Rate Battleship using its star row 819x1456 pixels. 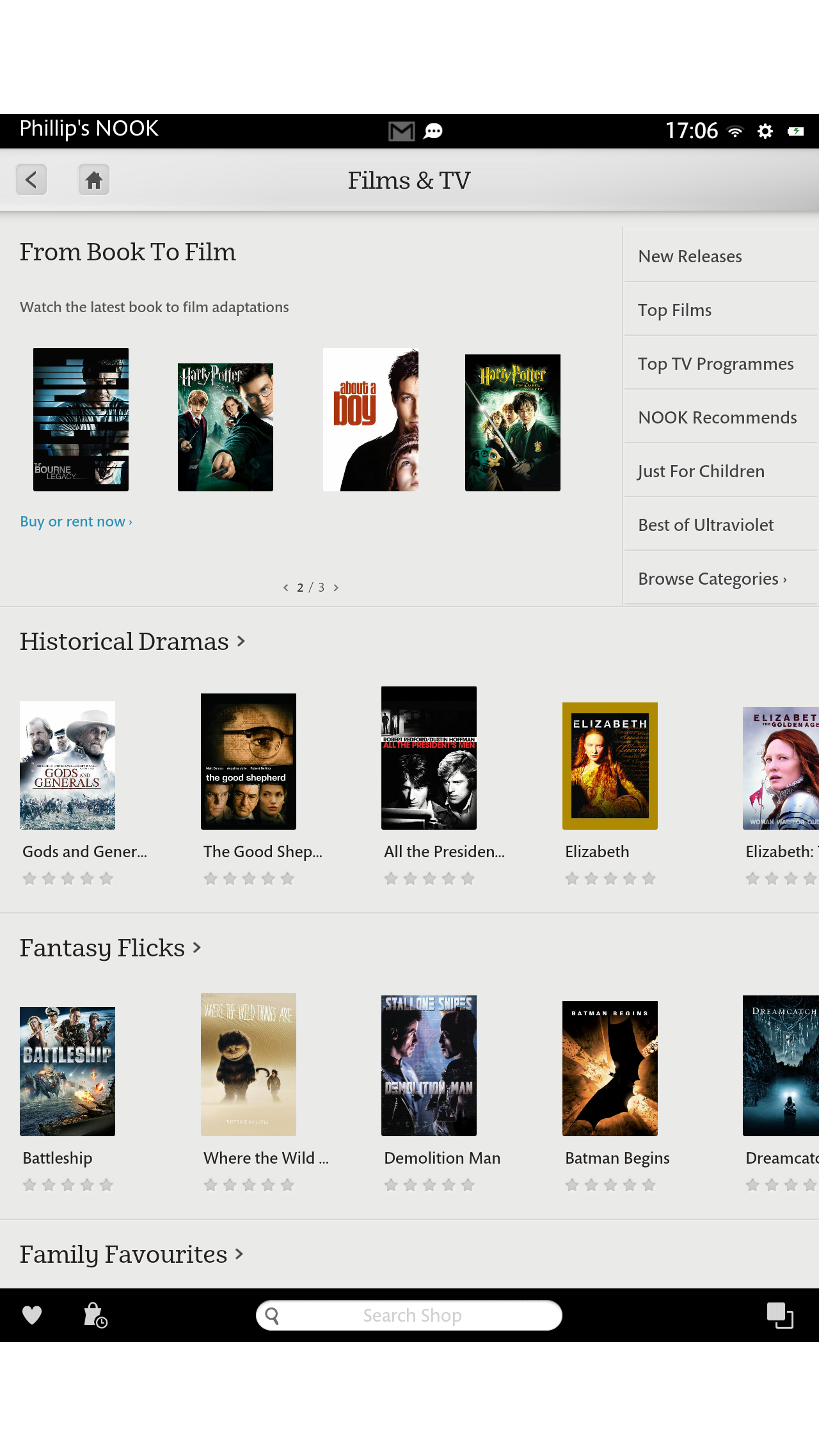click(68, 1185)
